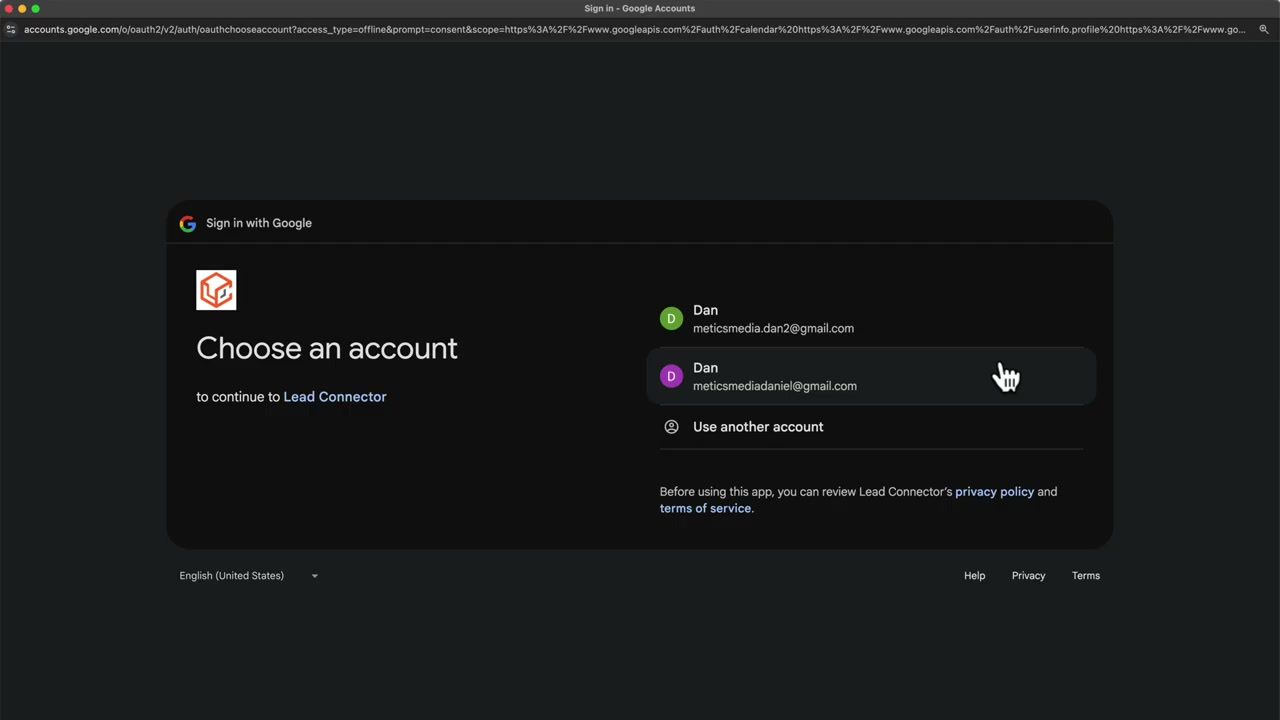Click the purple avatar for meticsmediadaniel account
The width and height of the screenshot is (1280, 720).
pyautogui.click(x=671, y=376)
